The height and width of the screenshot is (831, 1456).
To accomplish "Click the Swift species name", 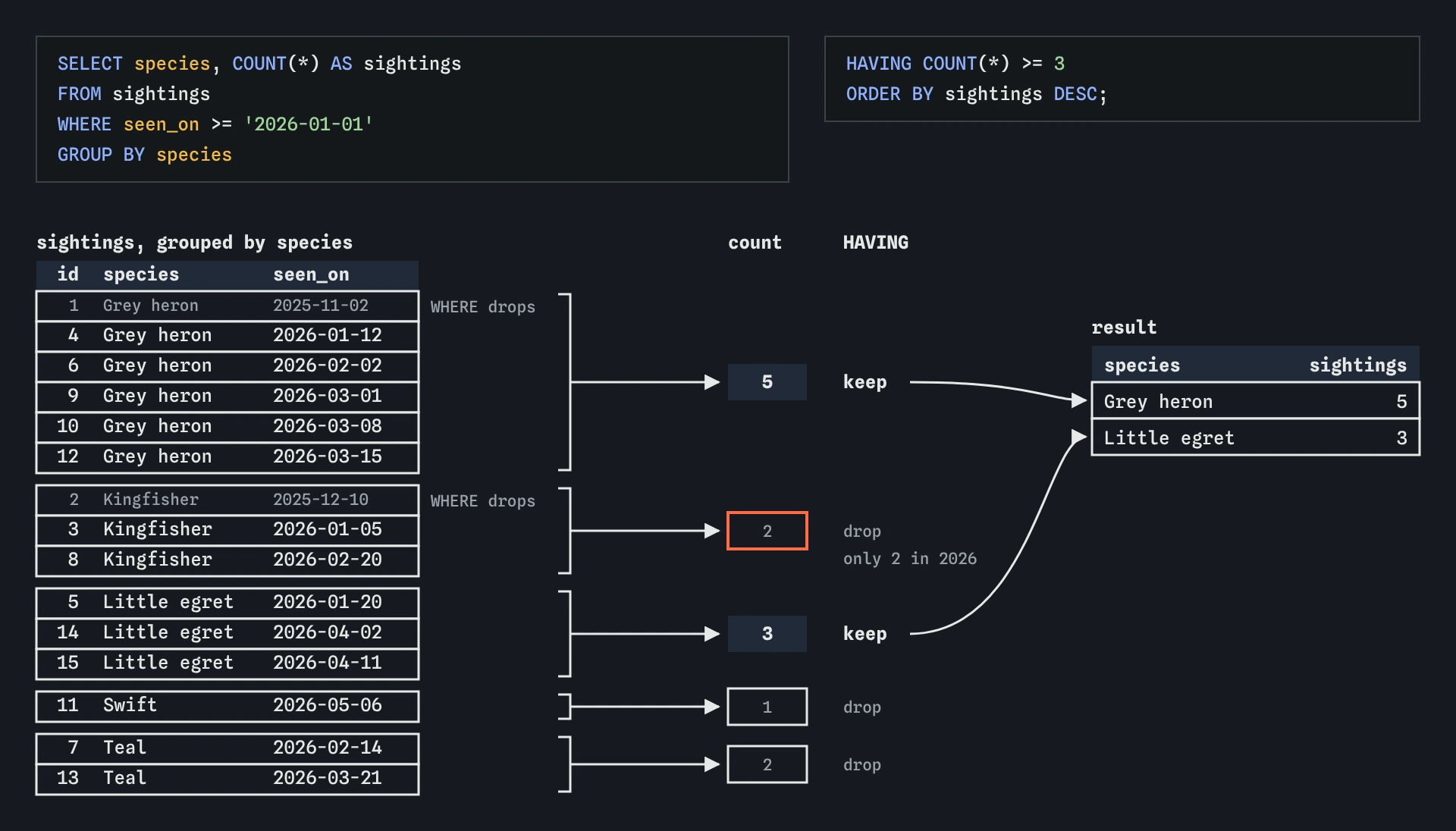I will pos(130,705).
